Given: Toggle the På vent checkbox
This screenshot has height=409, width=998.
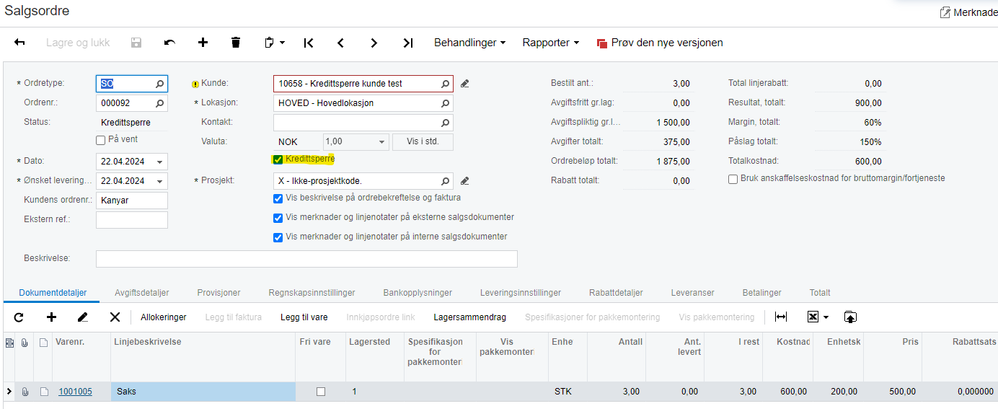Looking at the screenshot, I should [100, 139].
